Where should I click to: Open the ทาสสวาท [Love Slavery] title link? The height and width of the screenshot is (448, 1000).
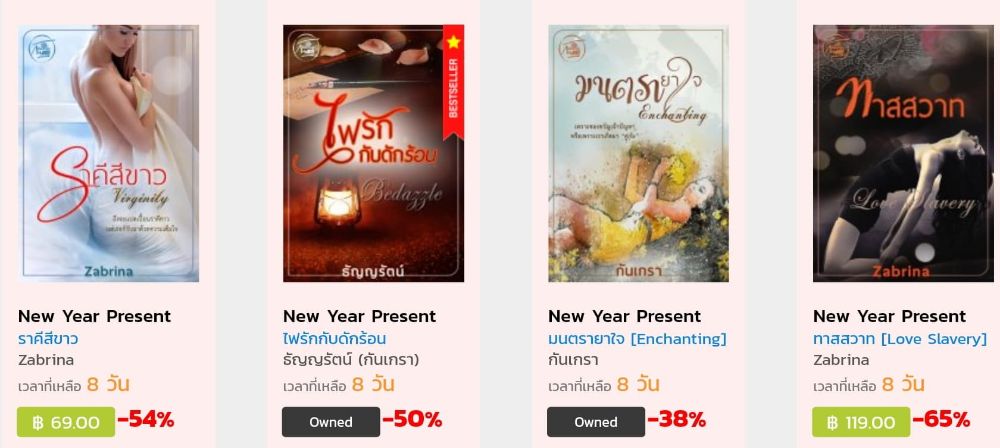click(900, 338)
